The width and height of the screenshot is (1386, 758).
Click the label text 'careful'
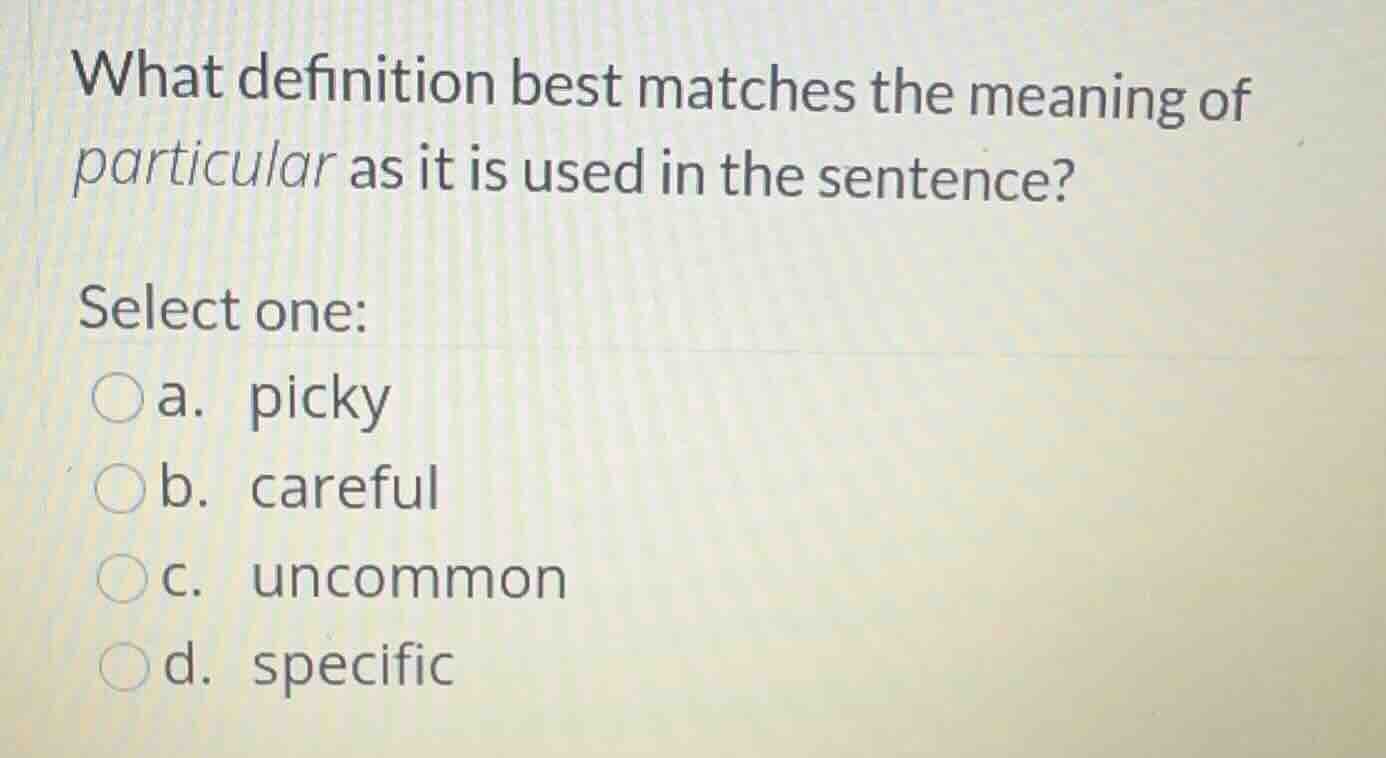click(345, 488)
